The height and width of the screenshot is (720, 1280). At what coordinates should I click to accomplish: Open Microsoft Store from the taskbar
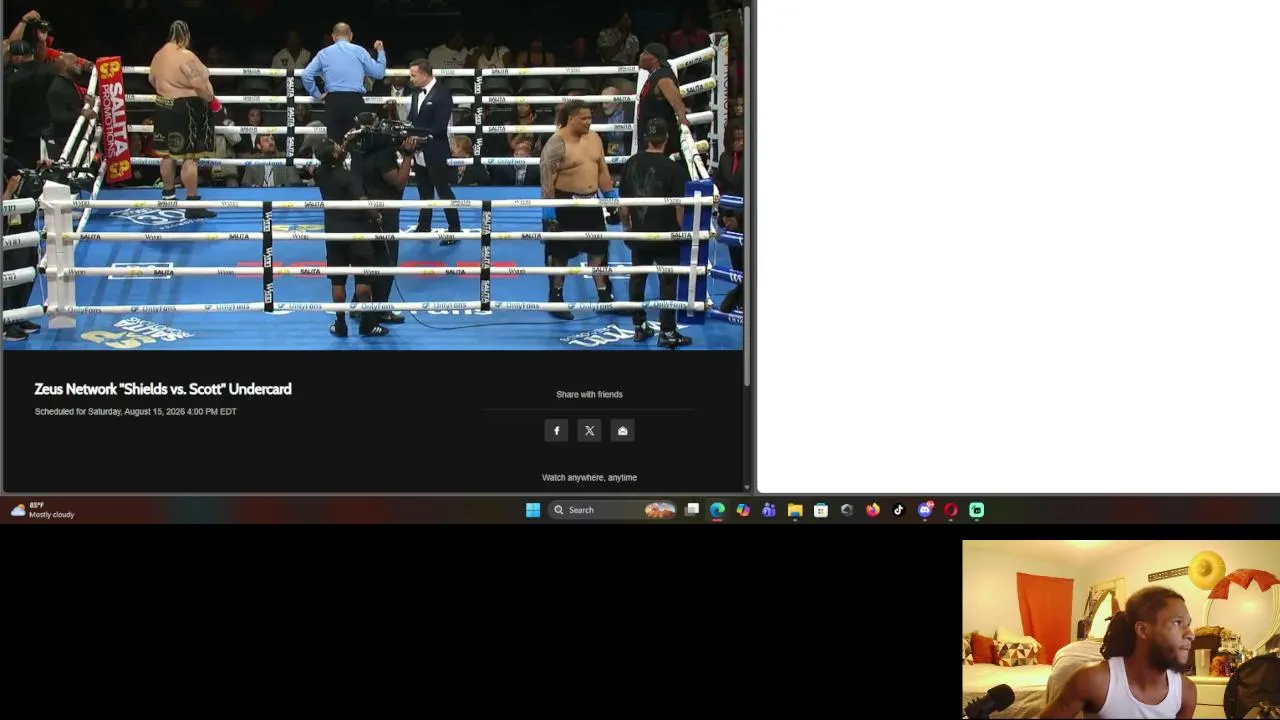click(x=821, y=510)
